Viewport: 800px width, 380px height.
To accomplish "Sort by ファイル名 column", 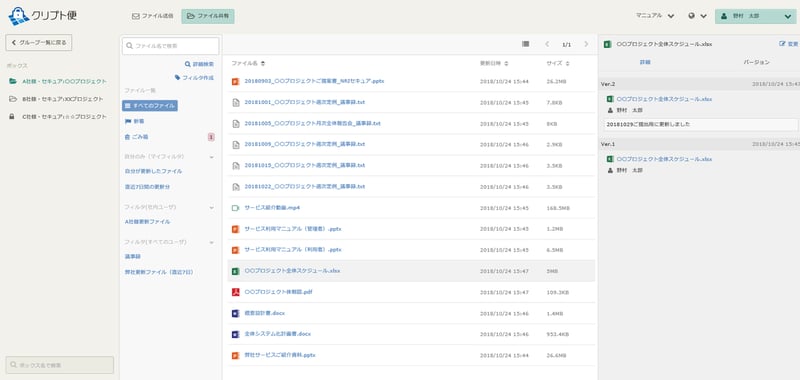I will tap(248, 64).
